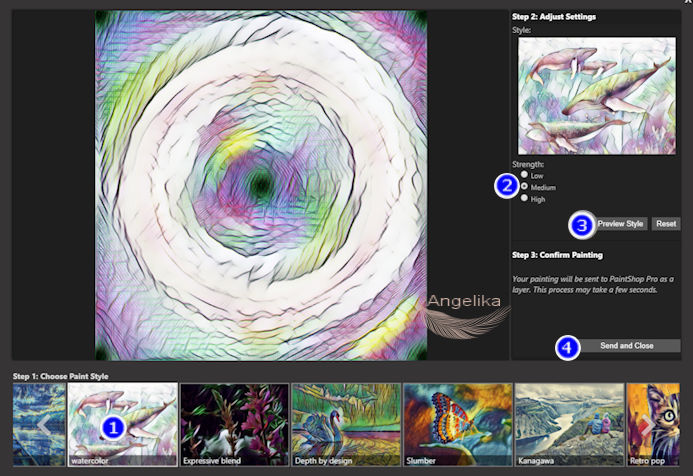The height and width of the screenshot is (476, 693).
Task: Click the blue number 4 marker
Action: tap(568, 347)
